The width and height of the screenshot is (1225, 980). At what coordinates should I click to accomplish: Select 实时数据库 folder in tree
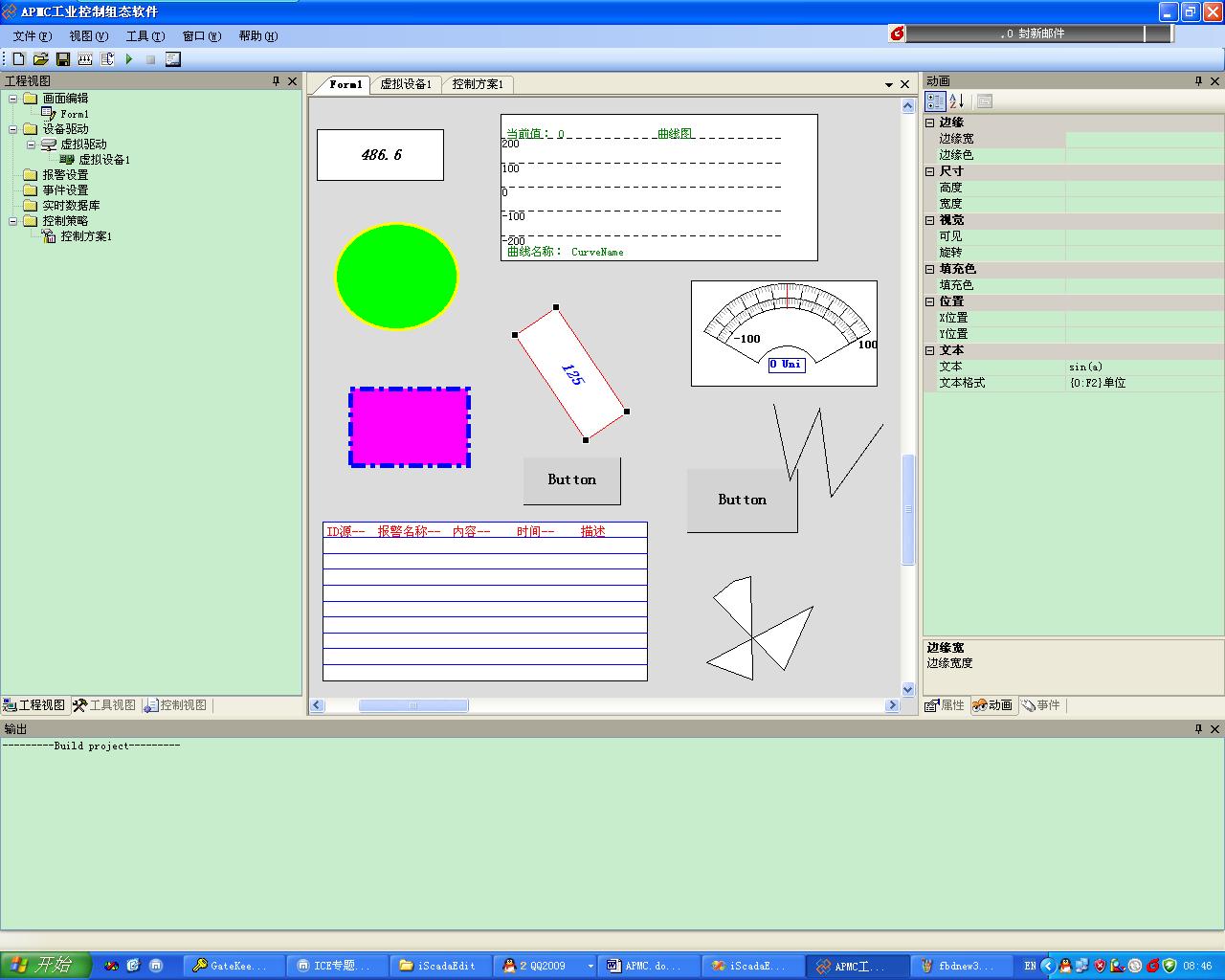(x=71, y=206)
